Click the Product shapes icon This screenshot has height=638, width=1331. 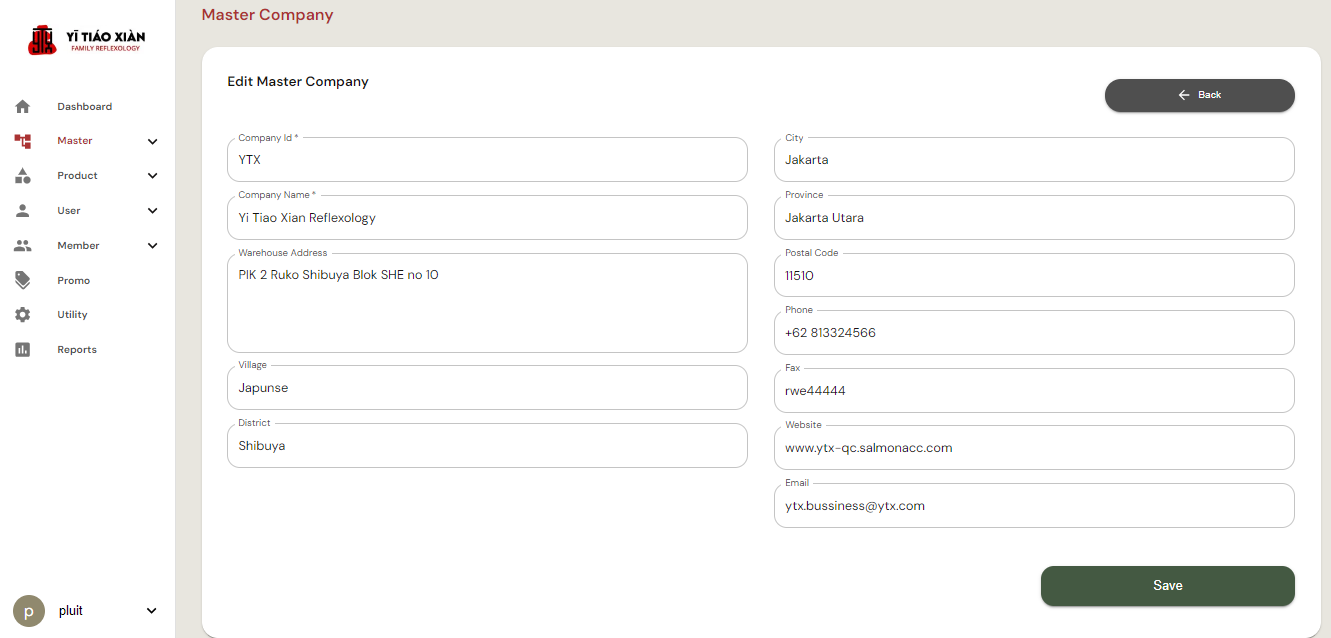(x=23, y=176)
